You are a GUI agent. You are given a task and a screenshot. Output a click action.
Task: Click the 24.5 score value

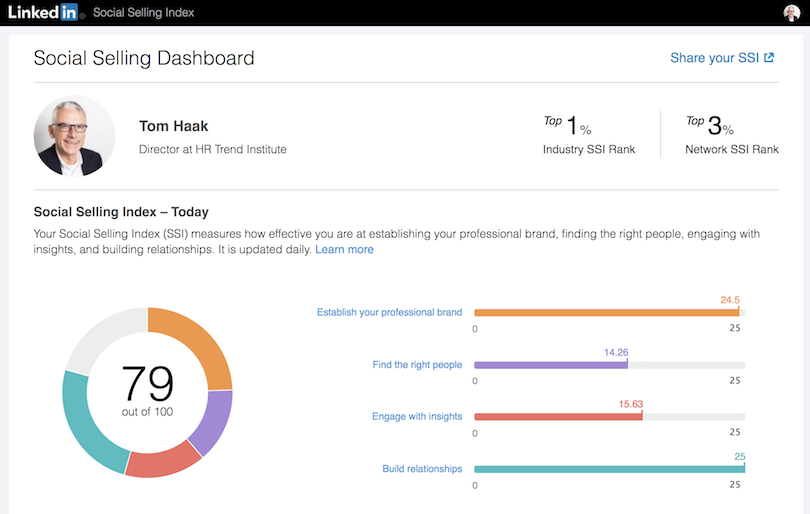click(730, 300)
